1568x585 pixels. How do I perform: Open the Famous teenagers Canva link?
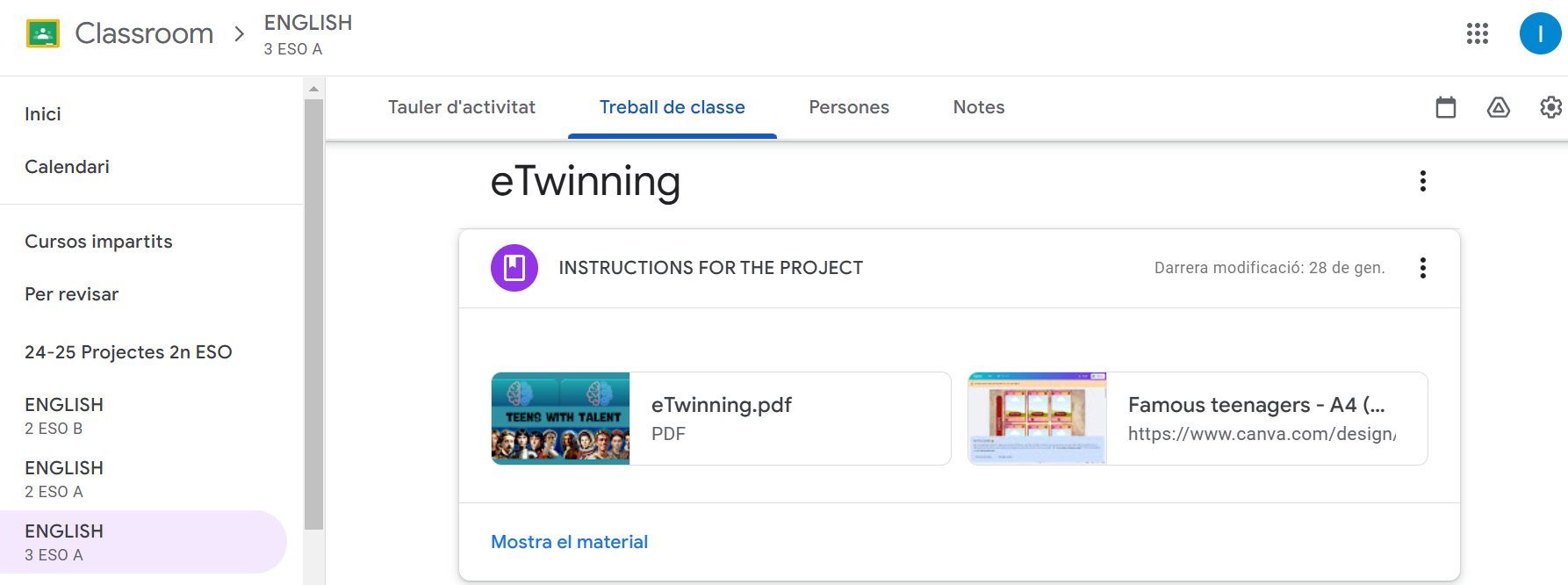pos(1198,418)
